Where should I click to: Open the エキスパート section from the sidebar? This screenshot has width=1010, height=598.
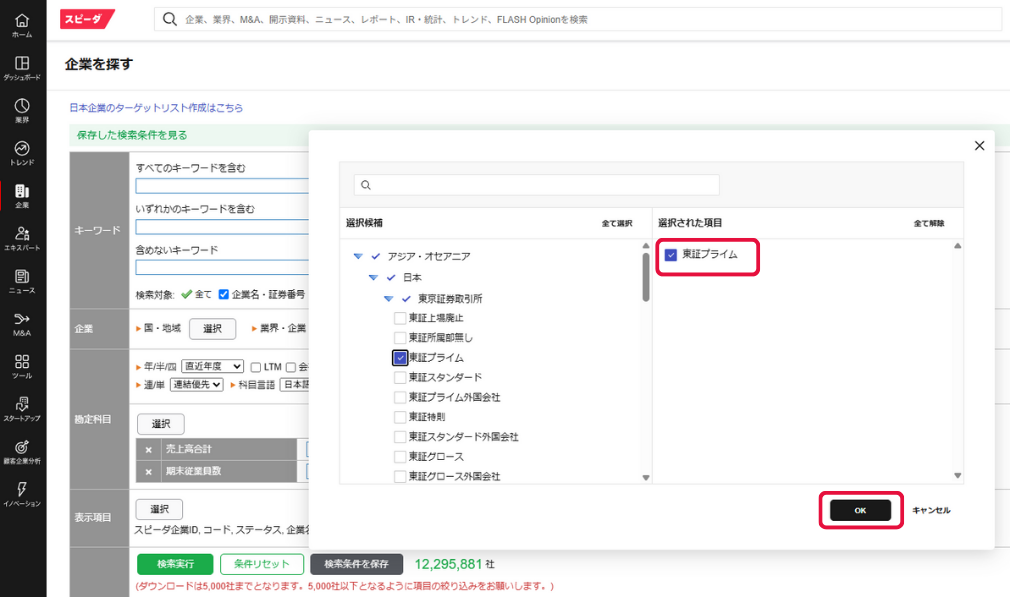22,236
